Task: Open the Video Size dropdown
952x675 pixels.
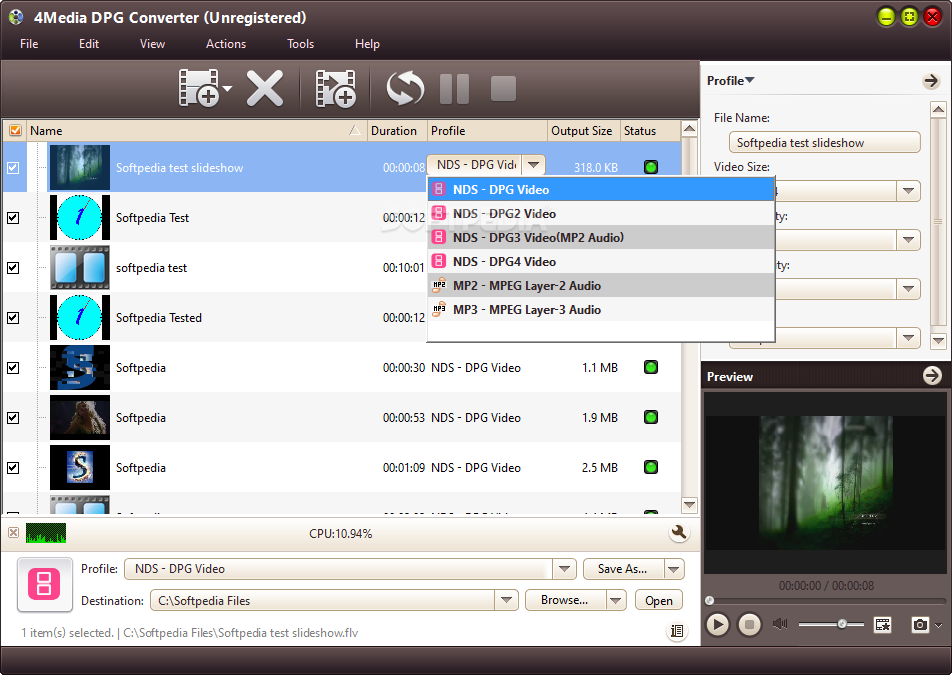Action: click(x=908, y=191)
